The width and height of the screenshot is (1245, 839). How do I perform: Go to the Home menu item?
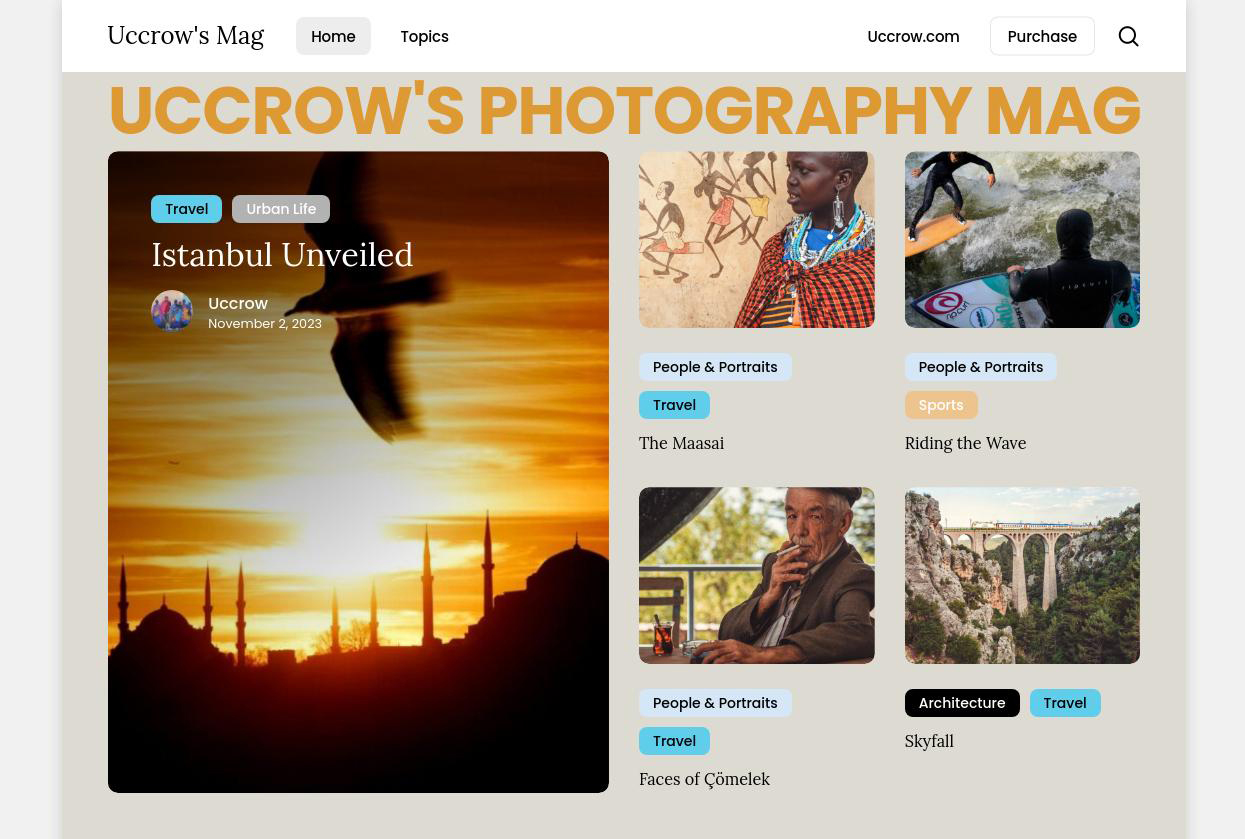click(x=333, y=36)
